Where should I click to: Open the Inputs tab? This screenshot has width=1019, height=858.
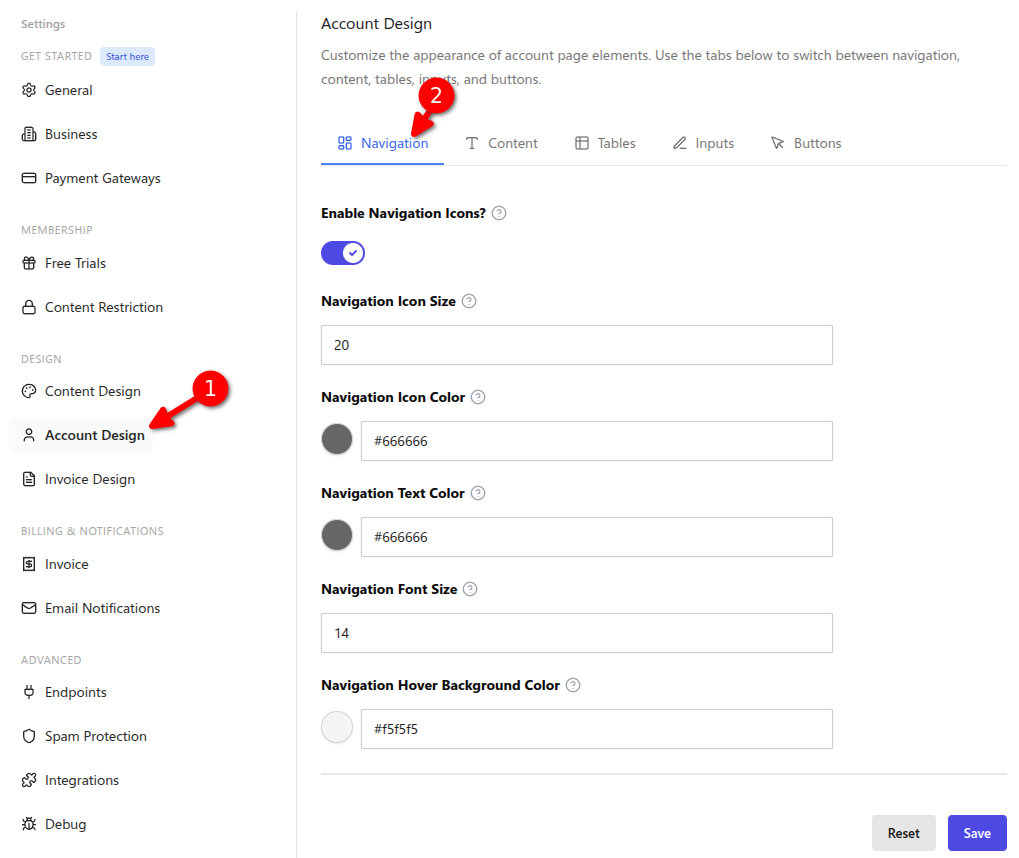coord(703,144)
